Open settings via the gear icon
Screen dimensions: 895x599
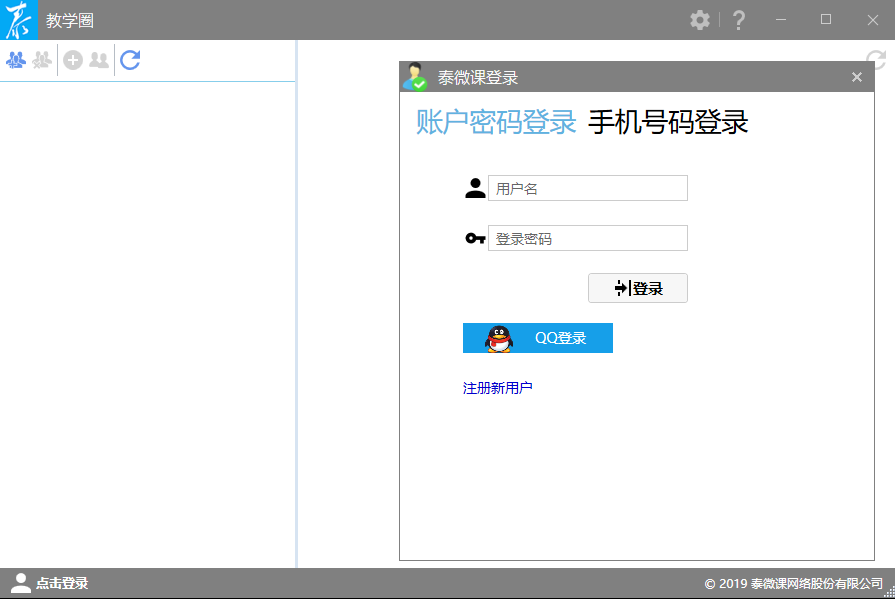click(700, 21)
